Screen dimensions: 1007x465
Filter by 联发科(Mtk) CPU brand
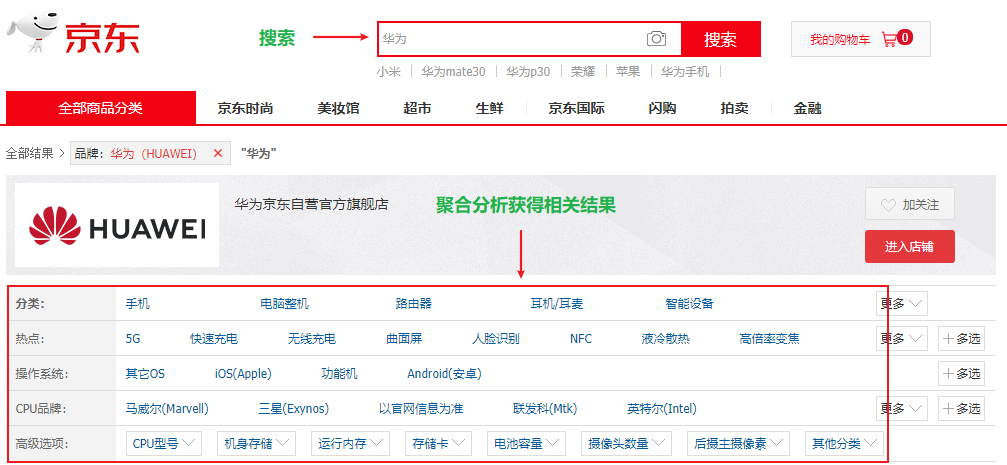pyautogui.click(x=545, y=408)
